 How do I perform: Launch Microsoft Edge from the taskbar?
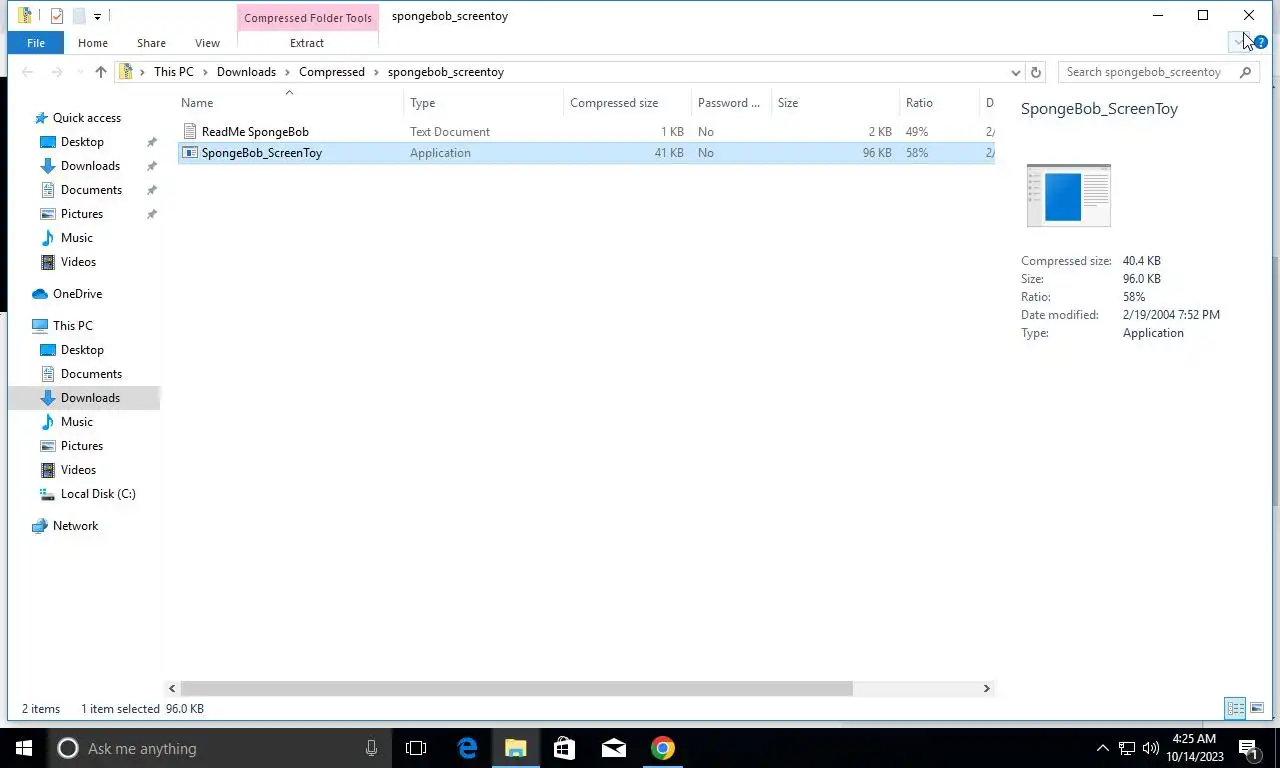pos(467,748)
